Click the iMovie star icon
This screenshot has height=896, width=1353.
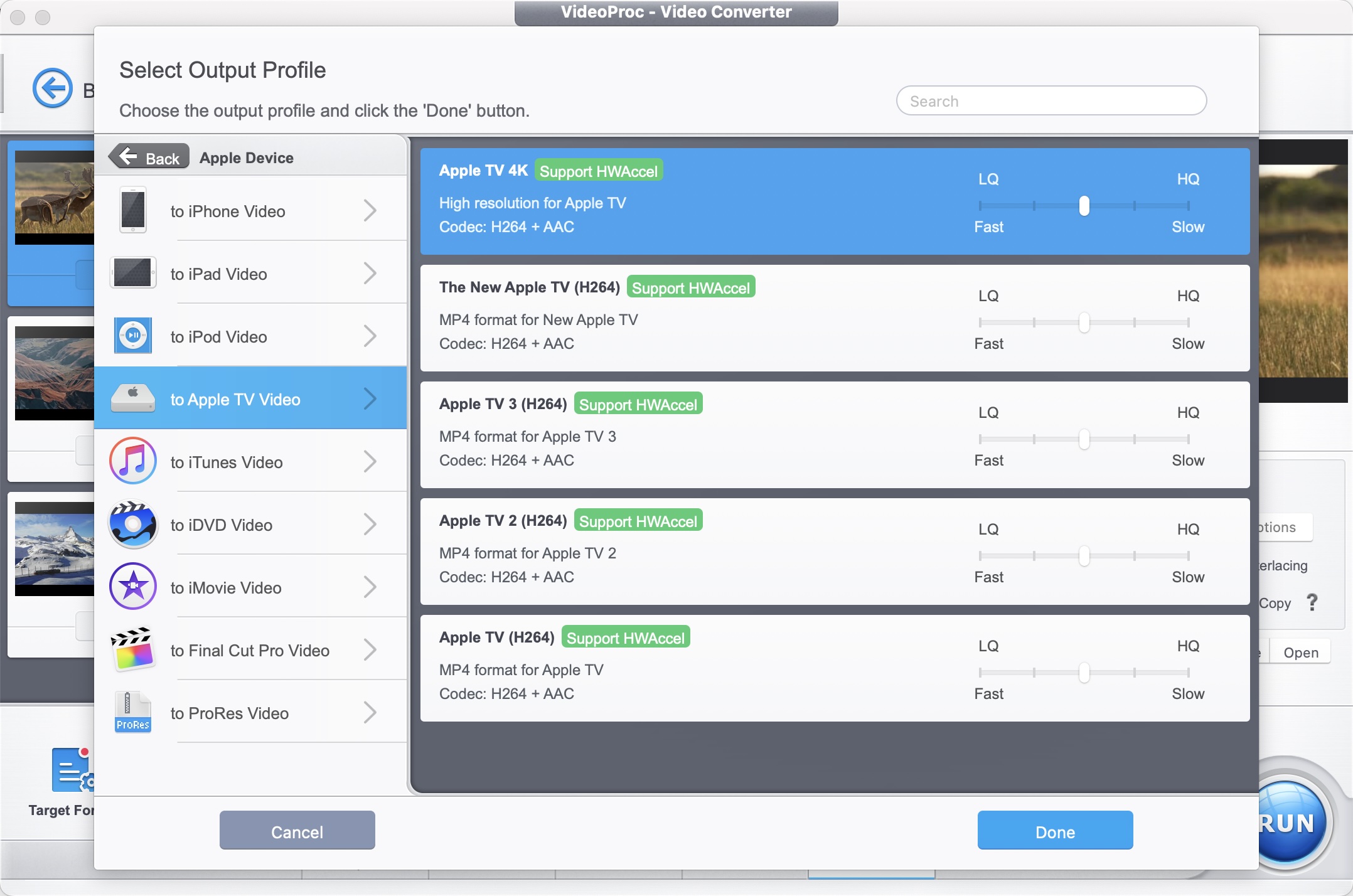coord(132,587)
